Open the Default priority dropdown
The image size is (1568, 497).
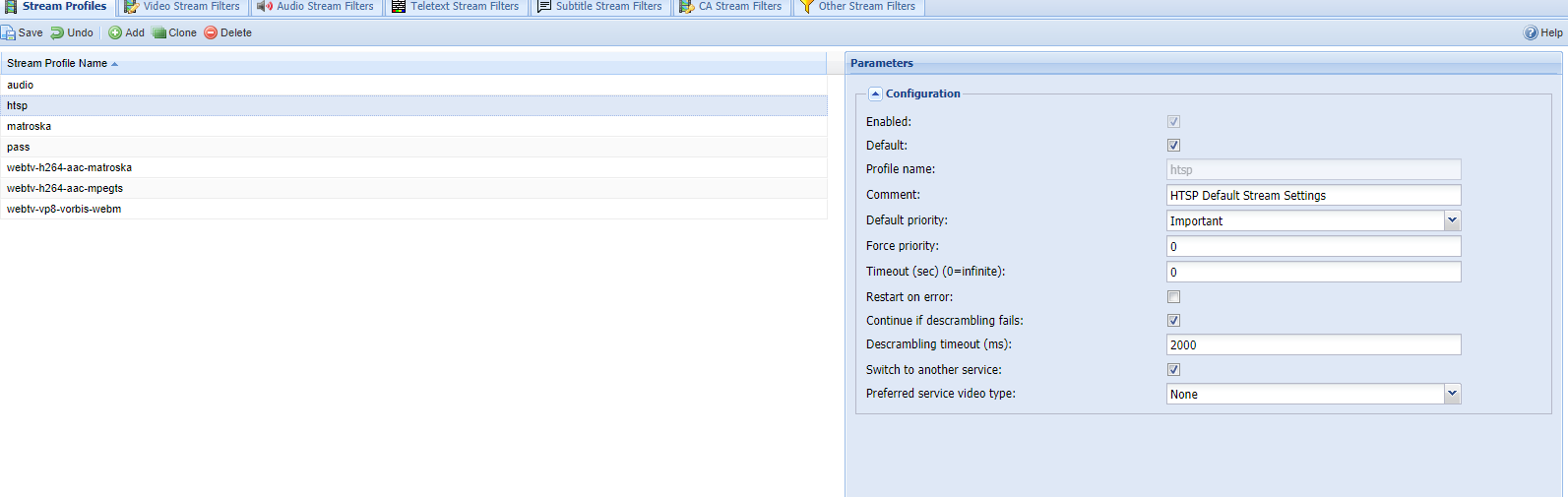(x=1452, y=221)
